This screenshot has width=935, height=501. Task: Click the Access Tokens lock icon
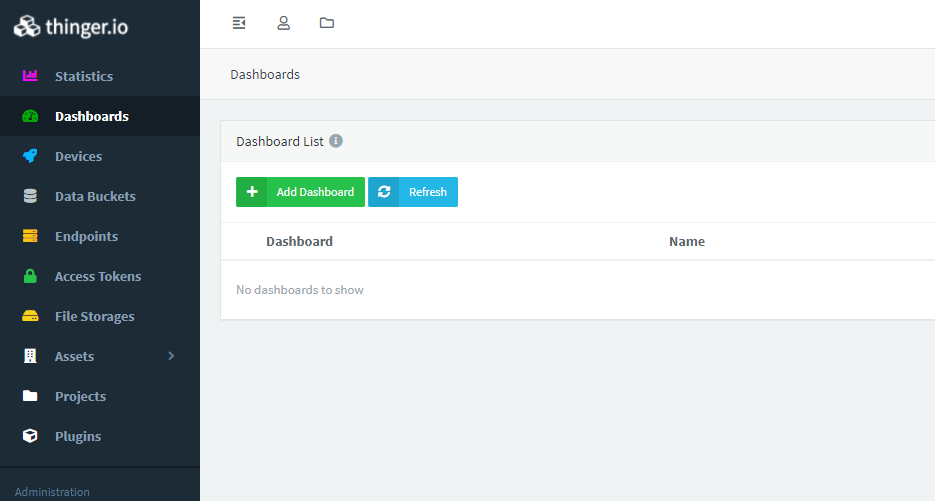click(x=30, y=276)
